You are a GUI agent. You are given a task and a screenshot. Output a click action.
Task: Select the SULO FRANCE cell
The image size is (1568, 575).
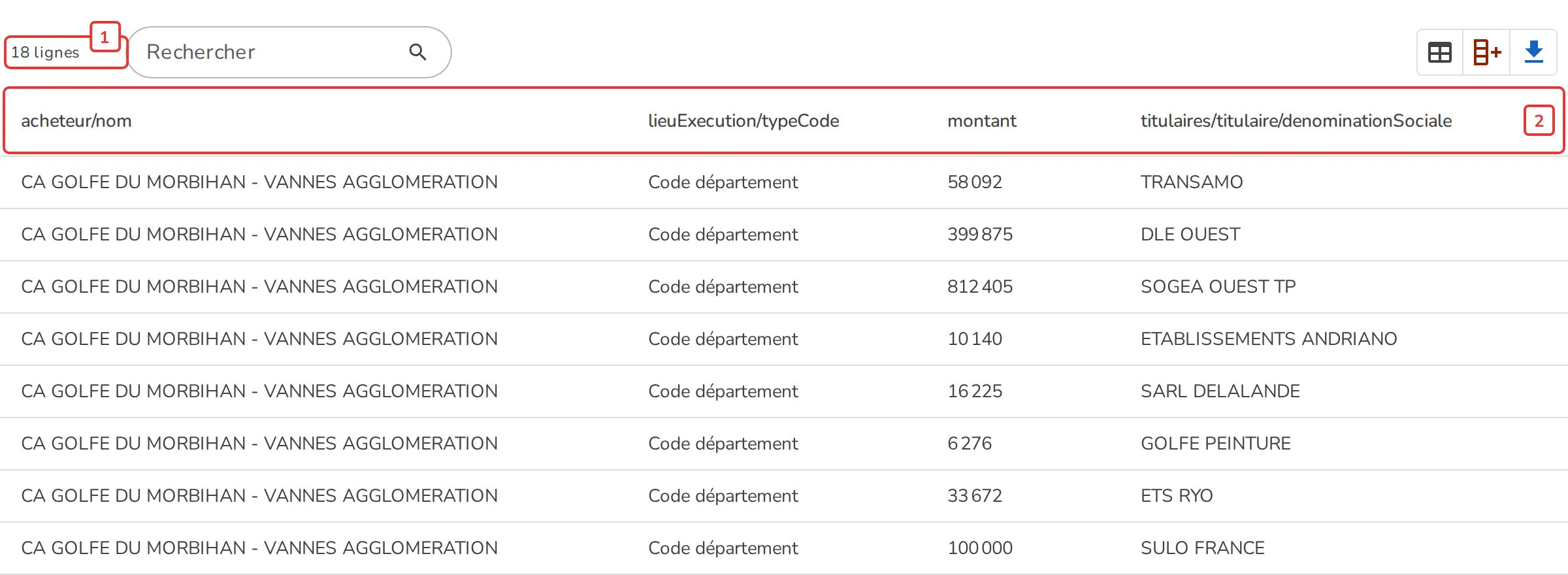pos(1203,548)
